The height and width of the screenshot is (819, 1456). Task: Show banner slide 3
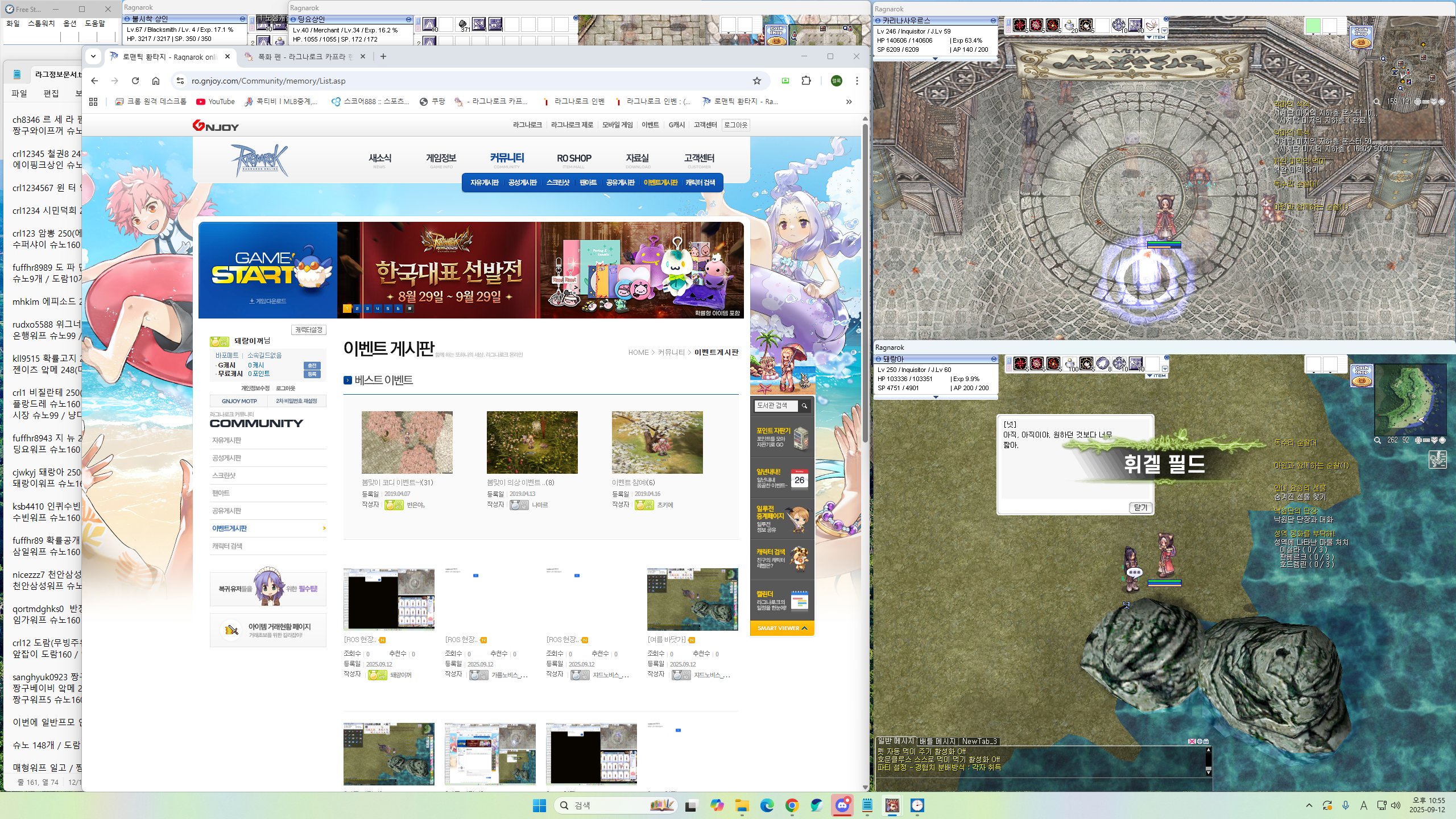[x=367, y=309]
